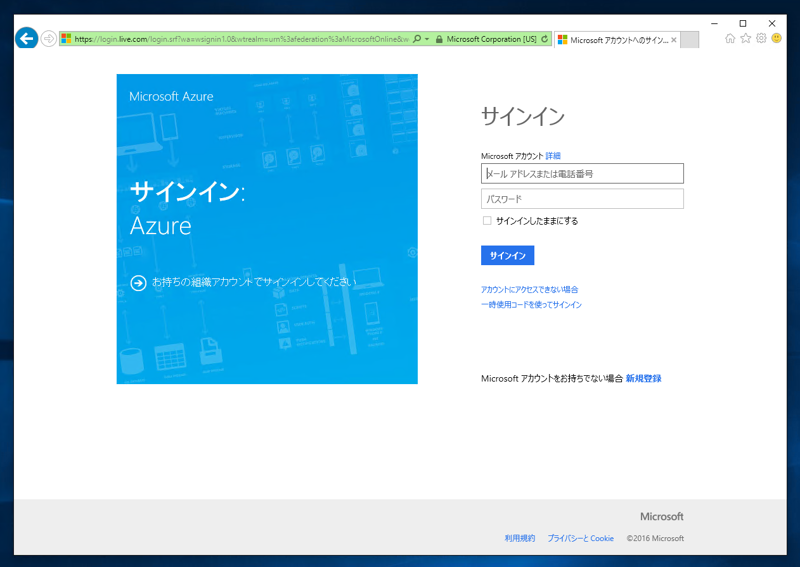The height and width of the screenshot is (567, 800).
Task: Open the address bar dropdown arrow
Action: click(x=427, y=39)
